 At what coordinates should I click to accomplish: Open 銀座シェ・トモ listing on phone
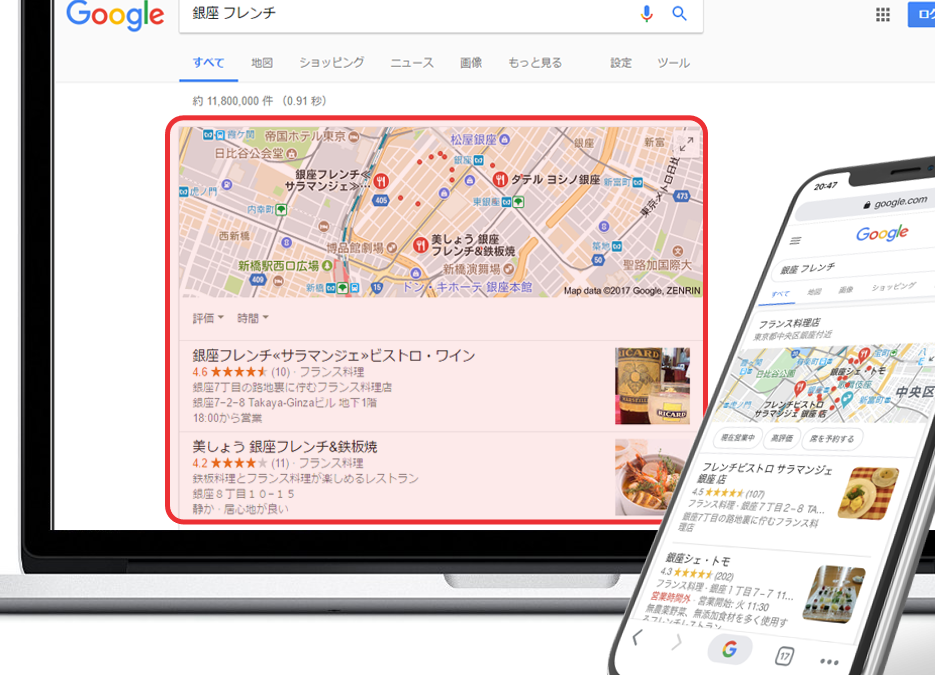697,559
